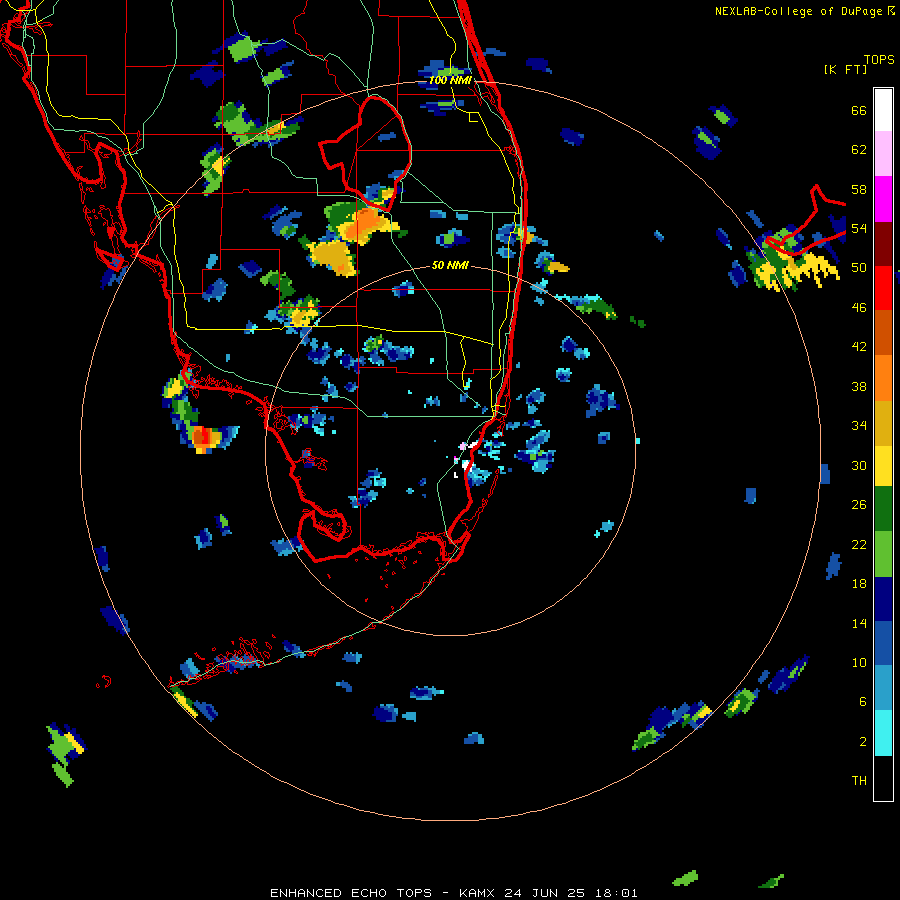Click the 50 legend value
The image size is (900, 900).
pyautogui.click(x=859, y=269)
